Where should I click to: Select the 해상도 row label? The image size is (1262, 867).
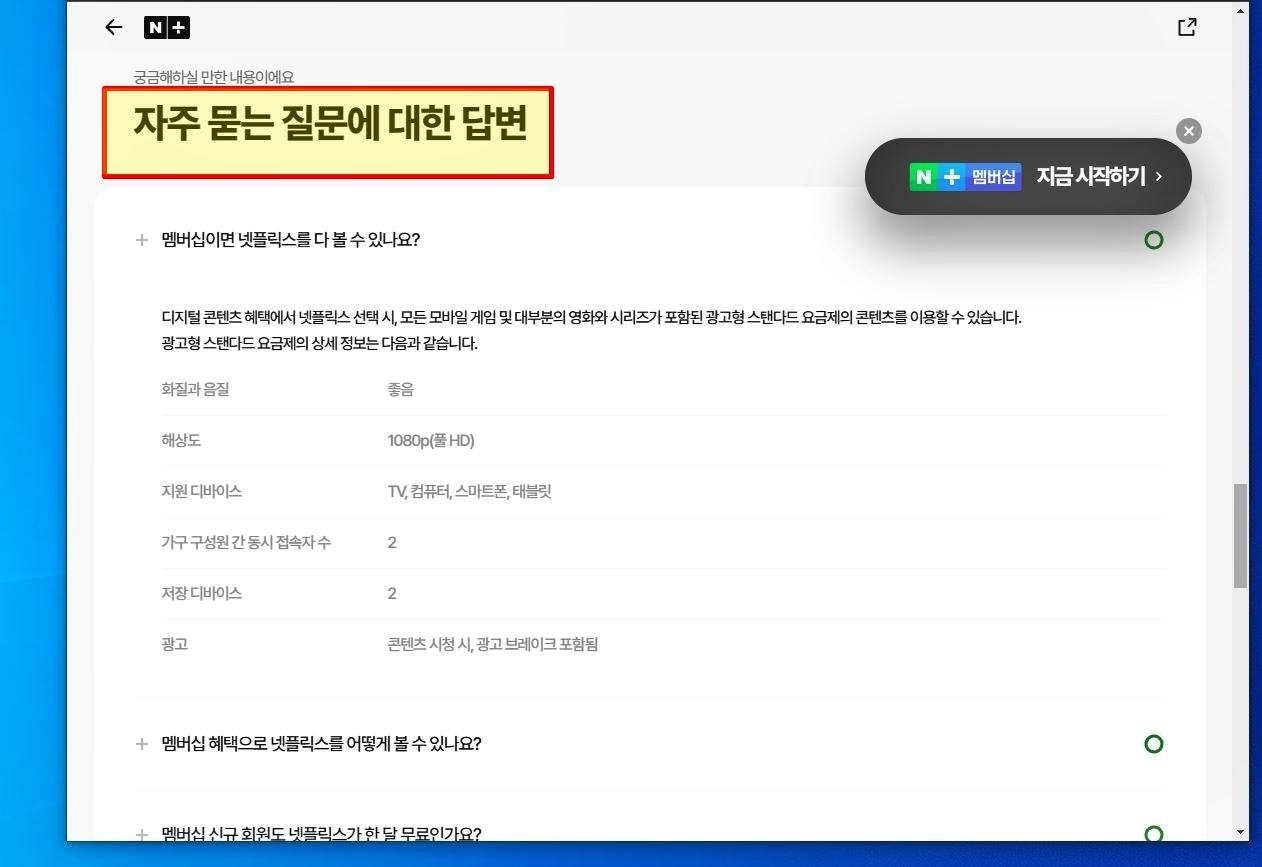click(x=181, y=440)
